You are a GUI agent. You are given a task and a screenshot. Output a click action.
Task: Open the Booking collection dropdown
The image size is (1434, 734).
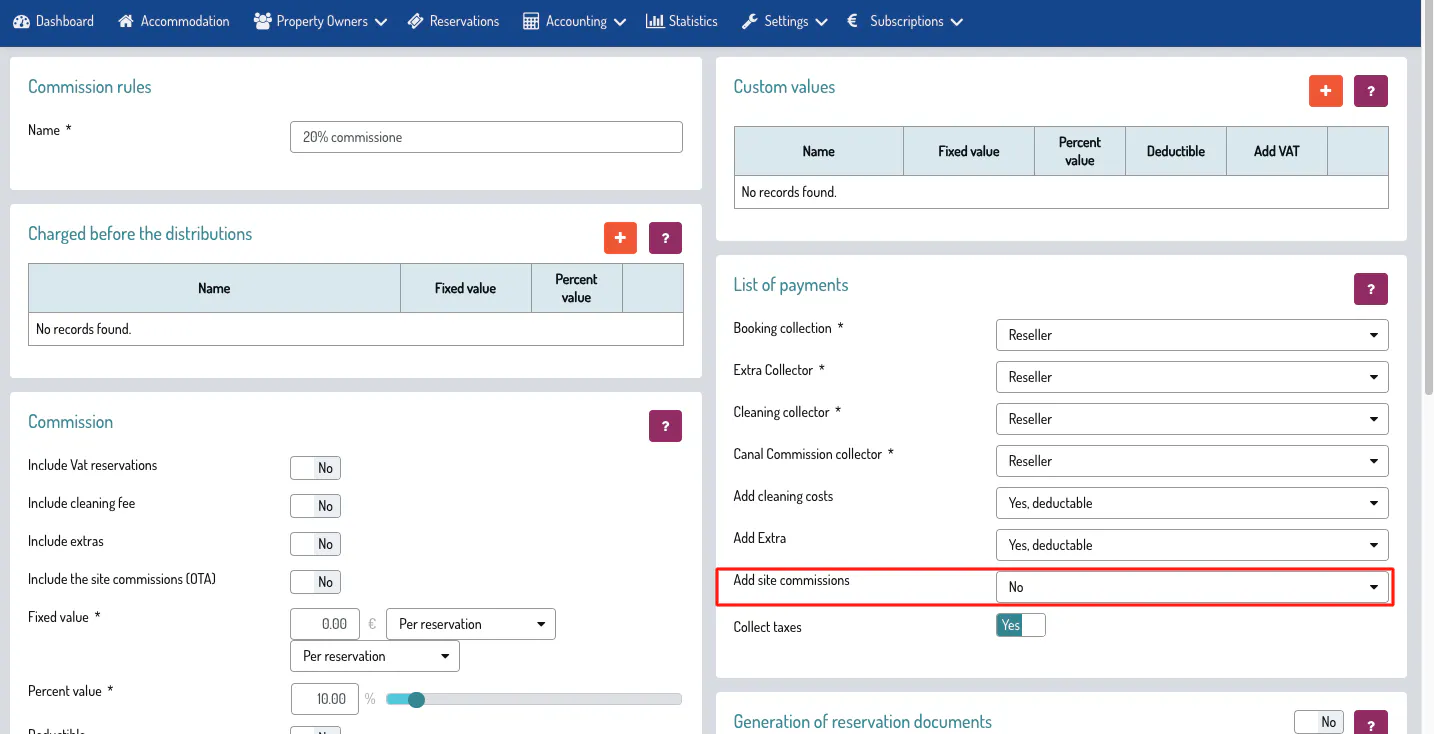point(1191,335)
